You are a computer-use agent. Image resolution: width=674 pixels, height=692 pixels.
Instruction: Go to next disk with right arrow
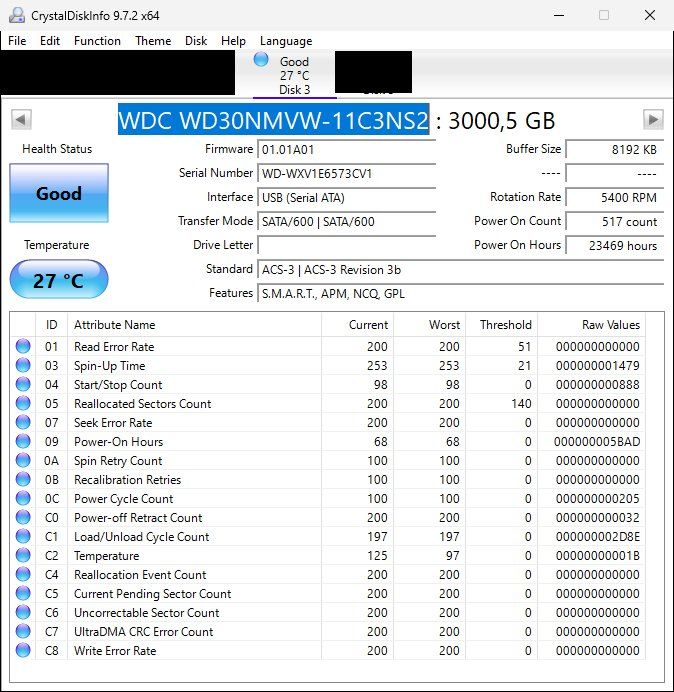tap(653, 120)
